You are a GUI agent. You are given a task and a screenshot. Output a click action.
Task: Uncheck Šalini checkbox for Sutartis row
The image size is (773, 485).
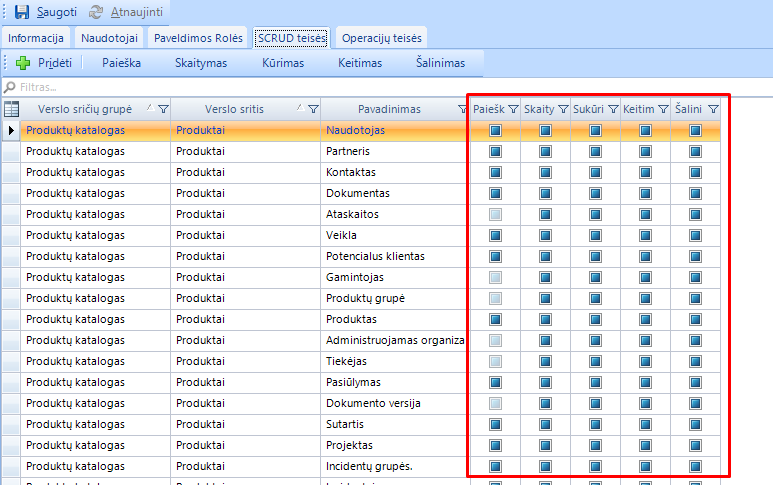(695, 424)
